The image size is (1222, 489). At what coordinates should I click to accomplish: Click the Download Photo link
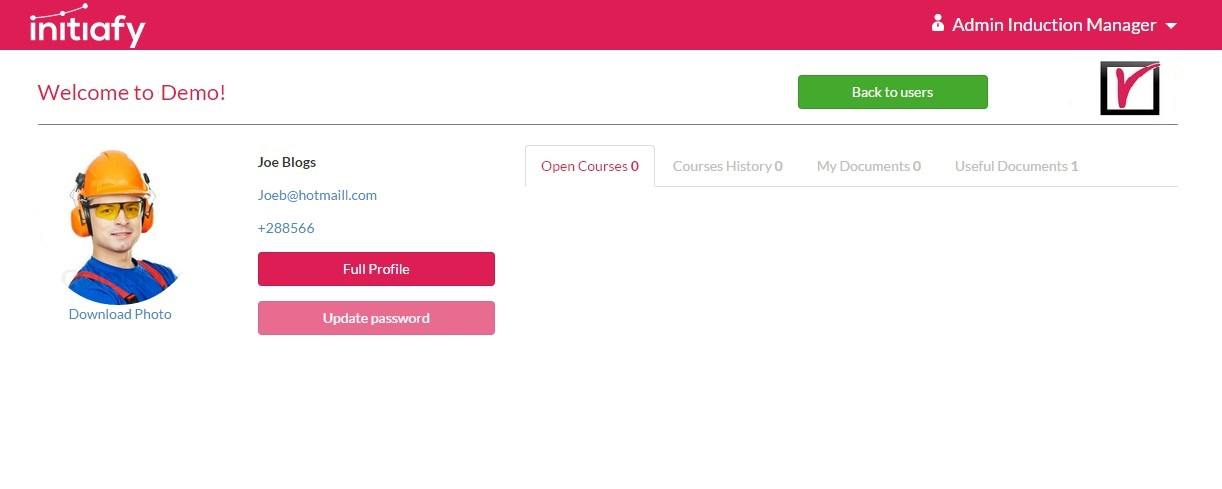point(120,314)
